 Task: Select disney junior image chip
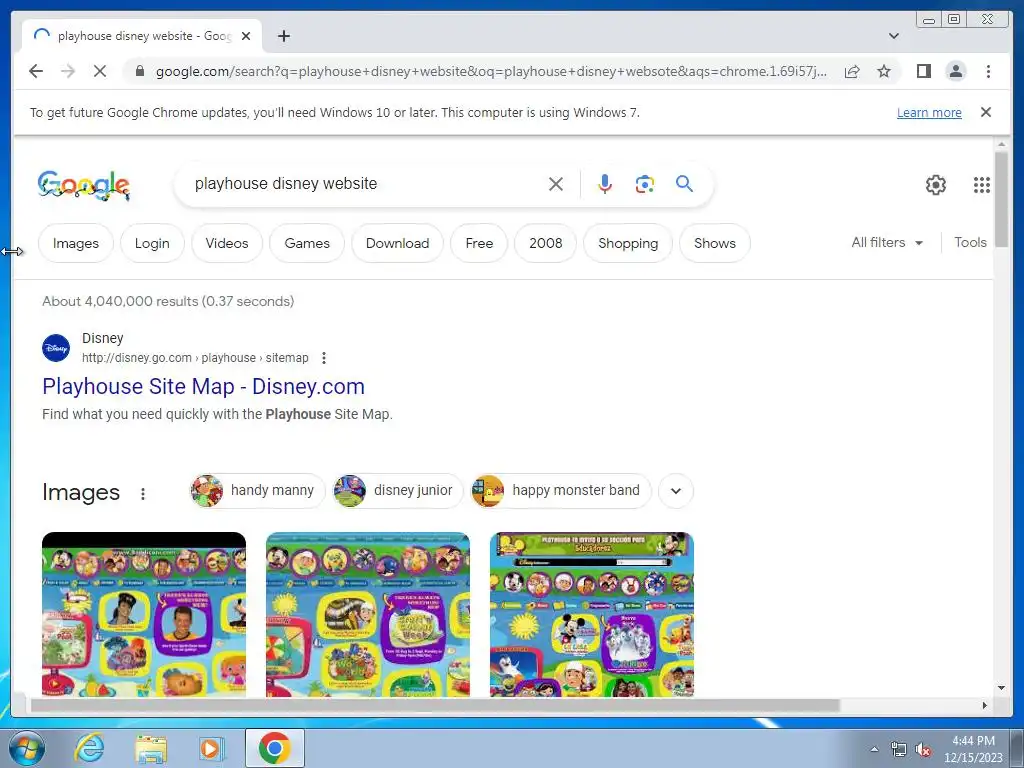[398, 490]
